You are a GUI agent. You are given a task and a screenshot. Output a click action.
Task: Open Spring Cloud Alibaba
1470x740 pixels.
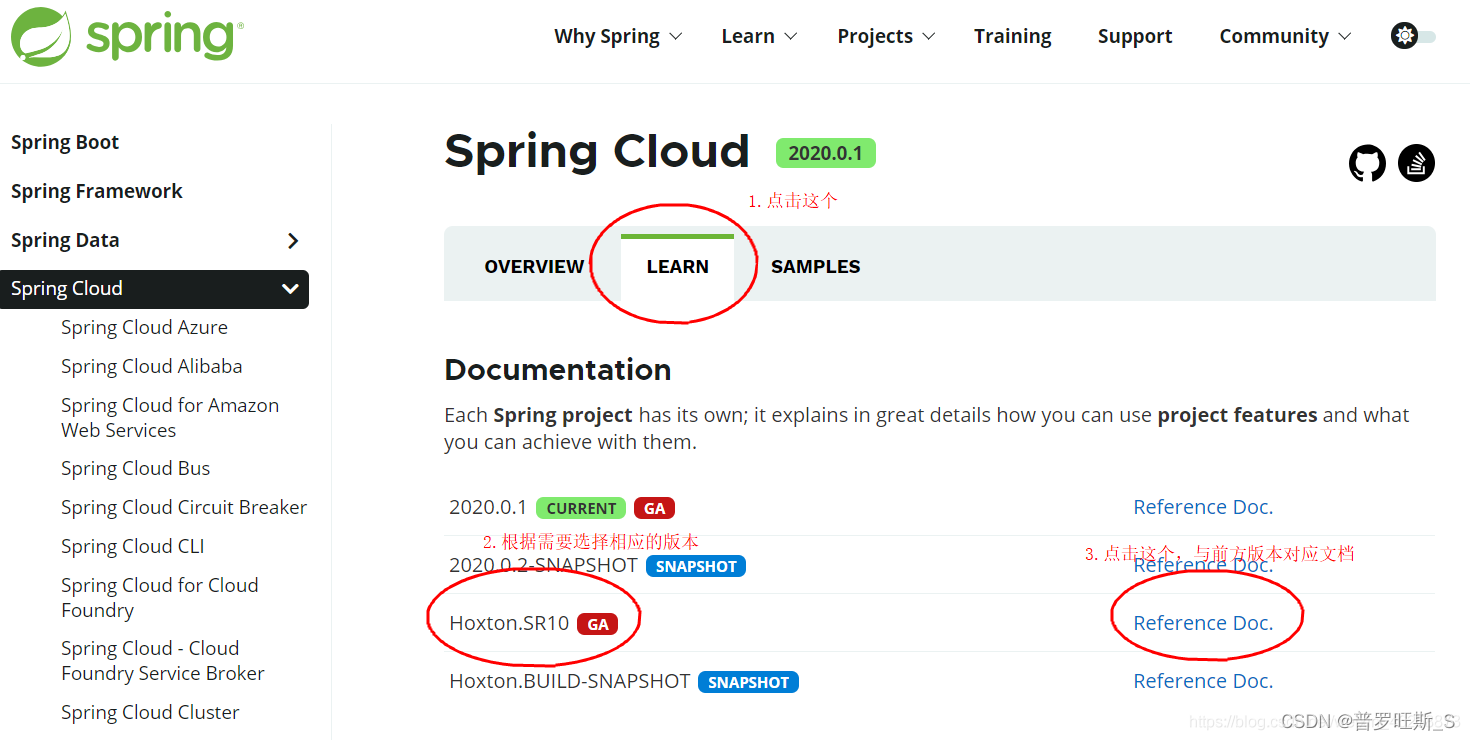[152, 366]
